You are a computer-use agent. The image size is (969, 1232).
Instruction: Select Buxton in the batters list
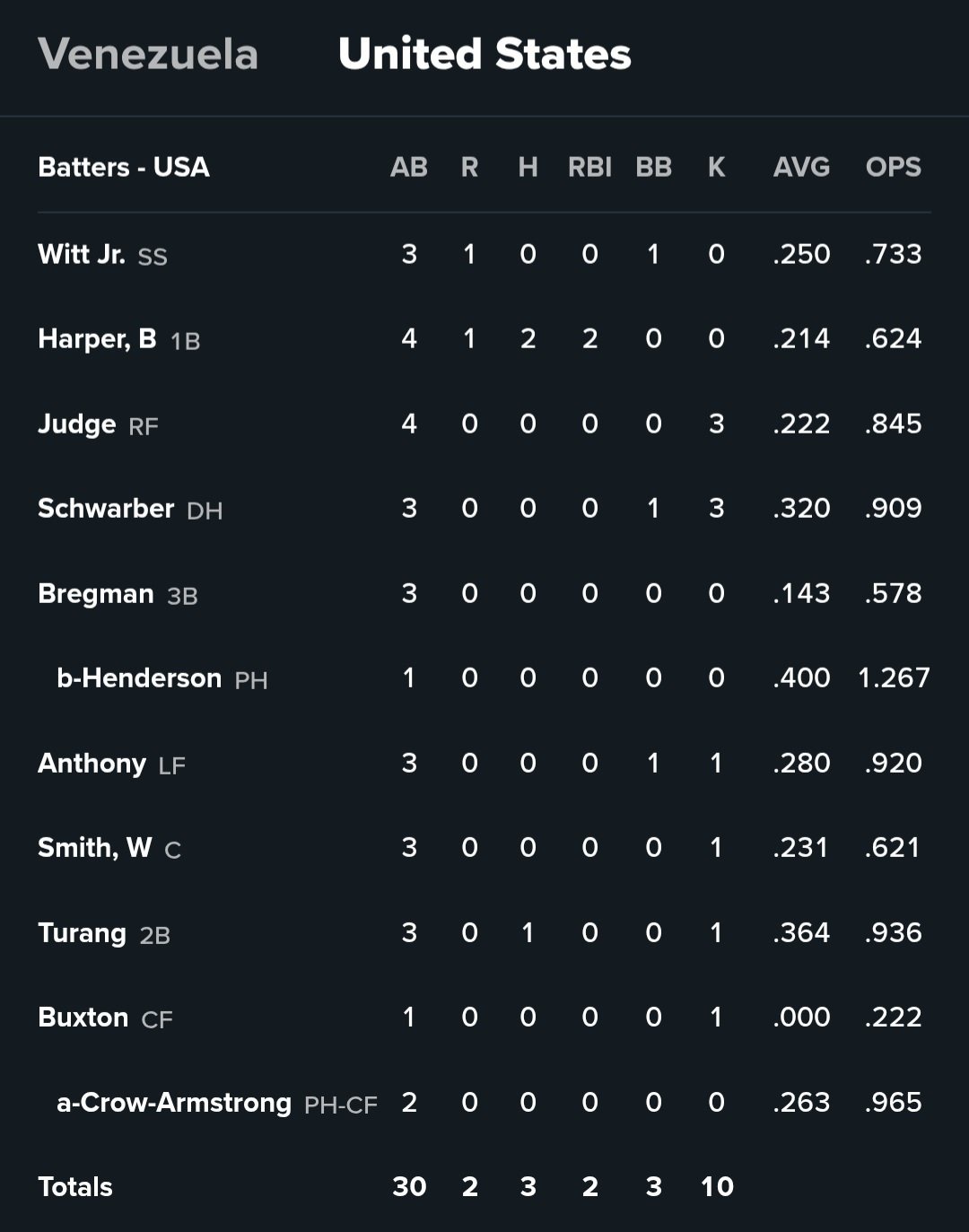[83, 1017]
